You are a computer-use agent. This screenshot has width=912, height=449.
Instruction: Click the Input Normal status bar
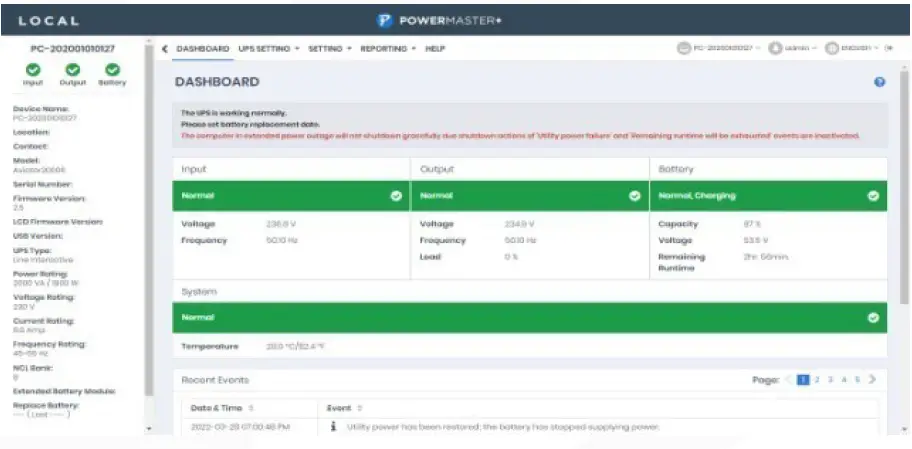coord(291,196)
